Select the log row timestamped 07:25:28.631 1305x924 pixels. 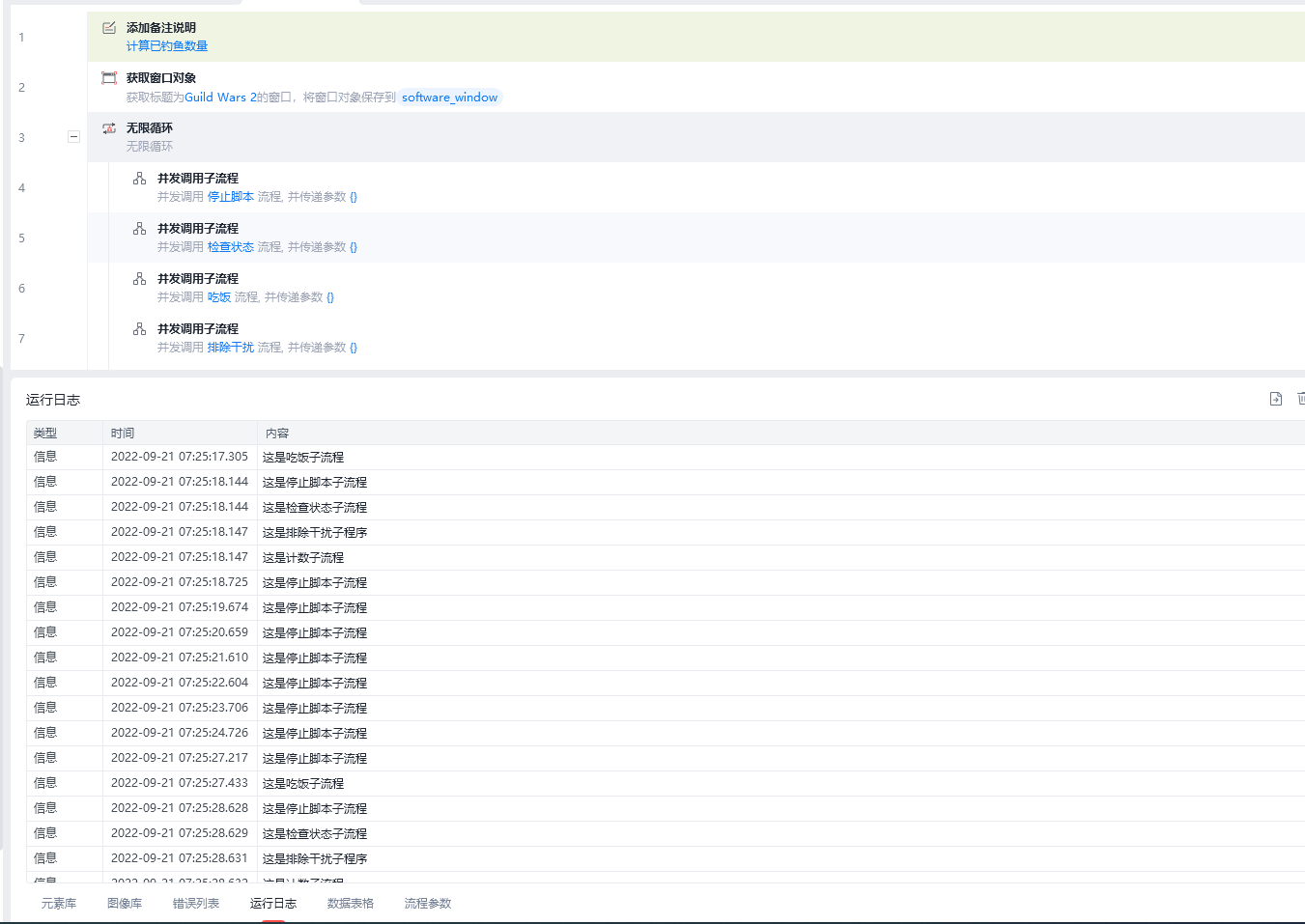(x=666, y=859)
